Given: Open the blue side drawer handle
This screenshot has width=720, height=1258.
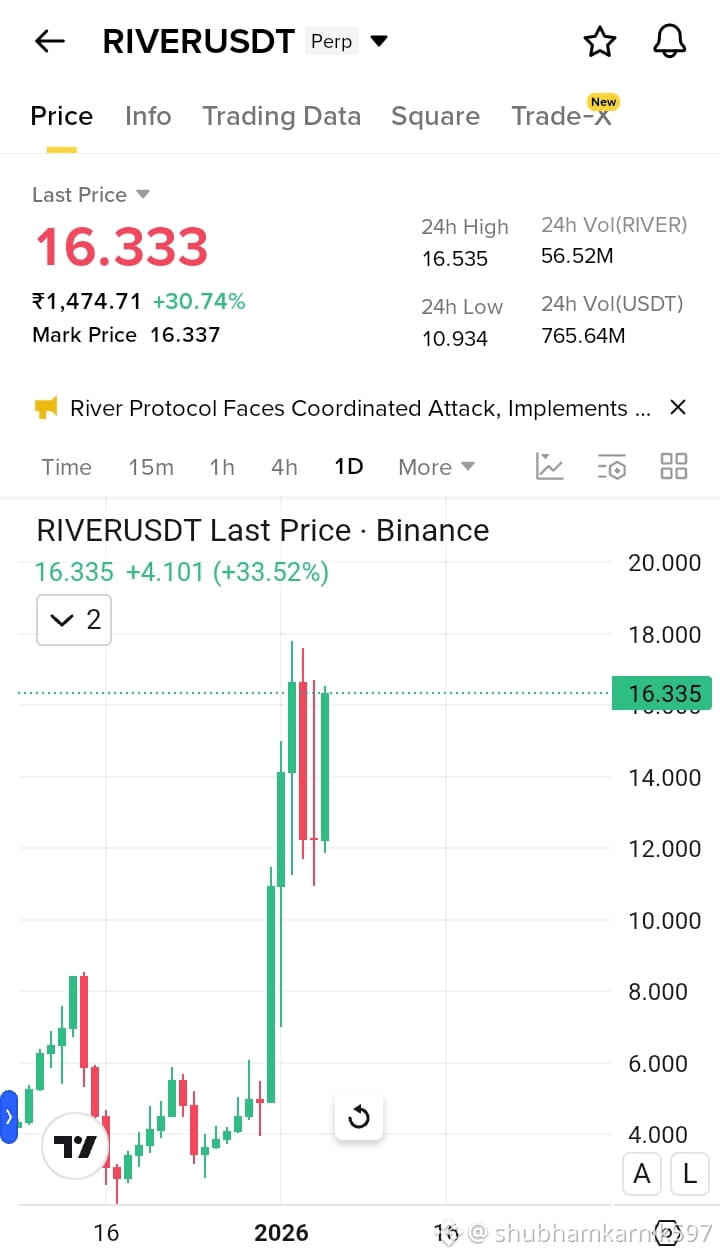Looking at the screenshot, I should coord(9,1117).
